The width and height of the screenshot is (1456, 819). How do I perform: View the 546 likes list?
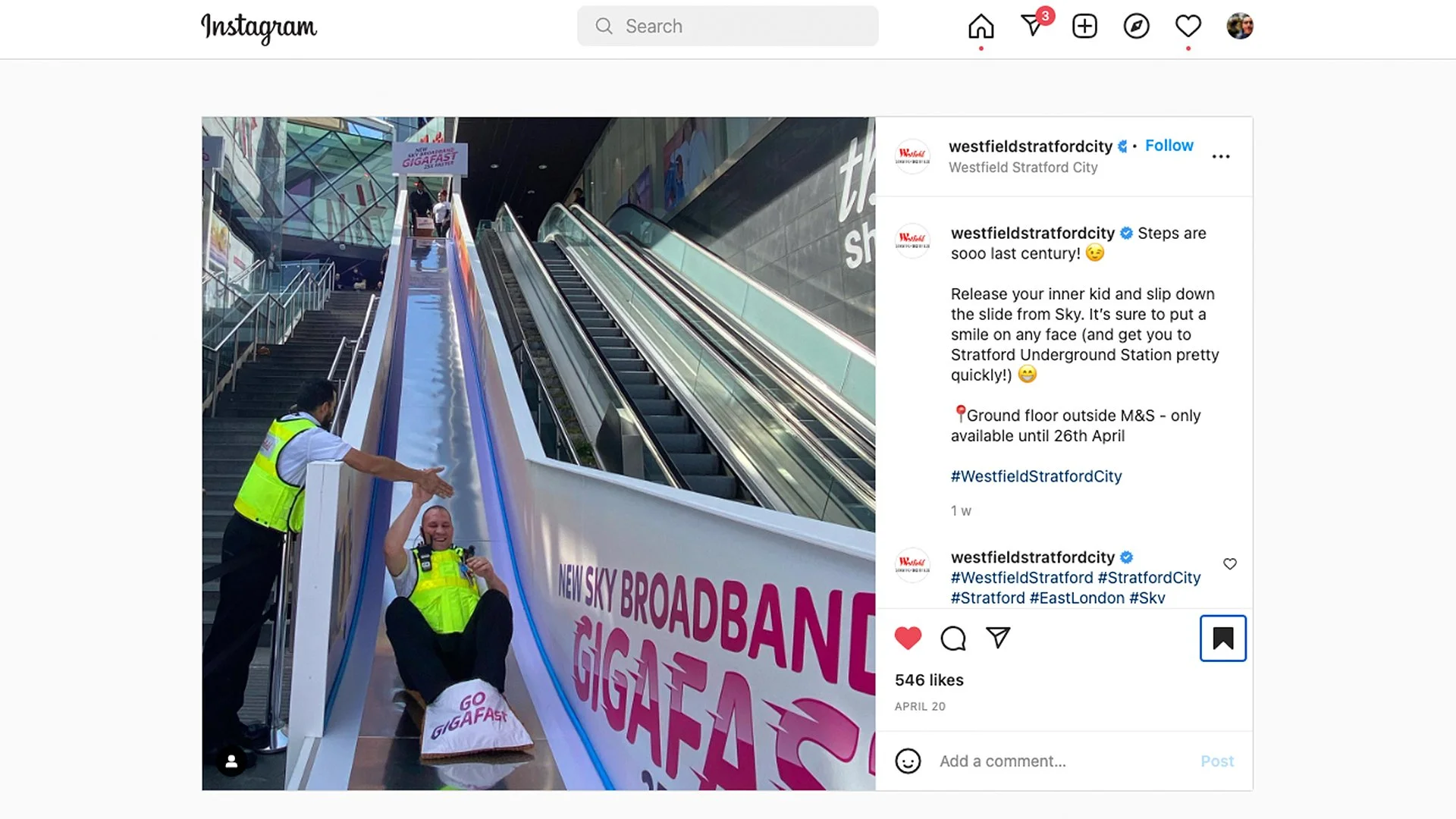pyautogui.click(x=929, y=680)
